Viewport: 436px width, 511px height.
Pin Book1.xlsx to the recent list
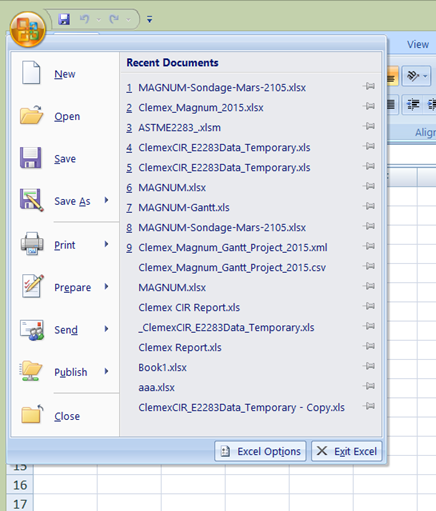[369, 366]
